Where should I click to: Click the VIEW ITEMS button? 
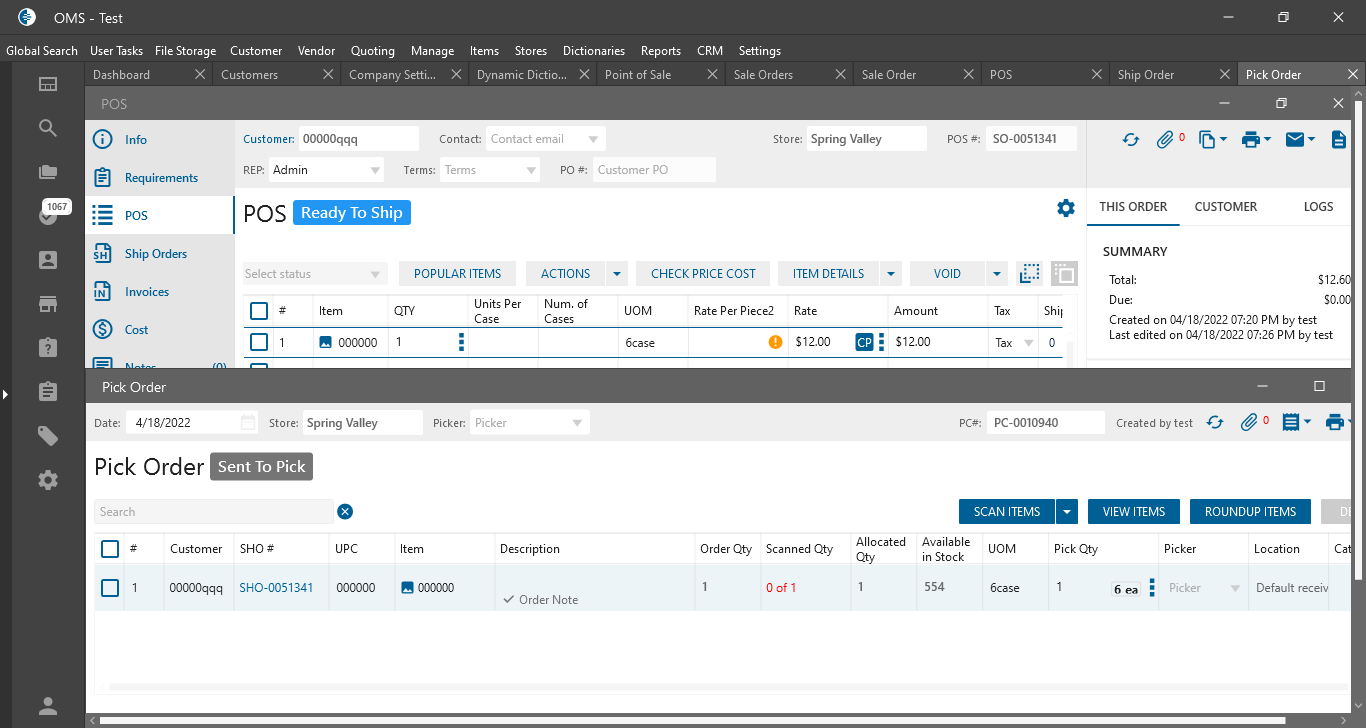[1134, 512]
